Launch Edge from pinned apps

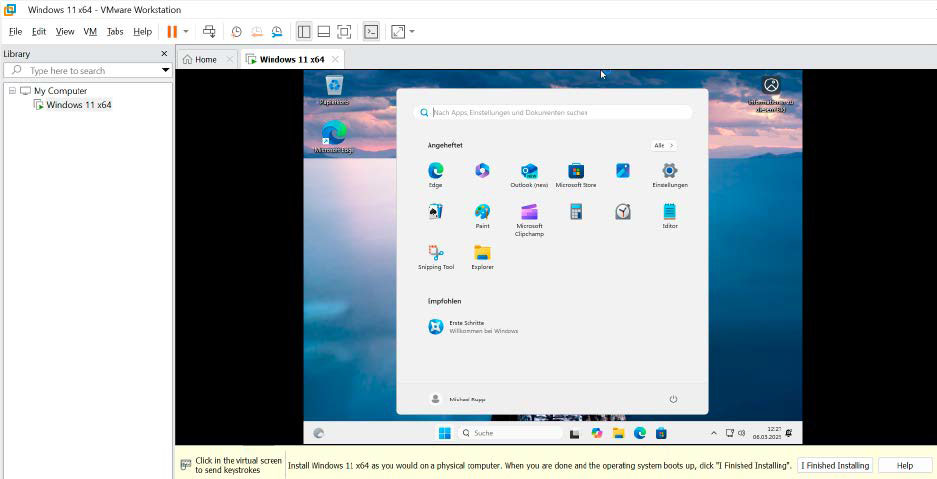click(x=436, y=175)
